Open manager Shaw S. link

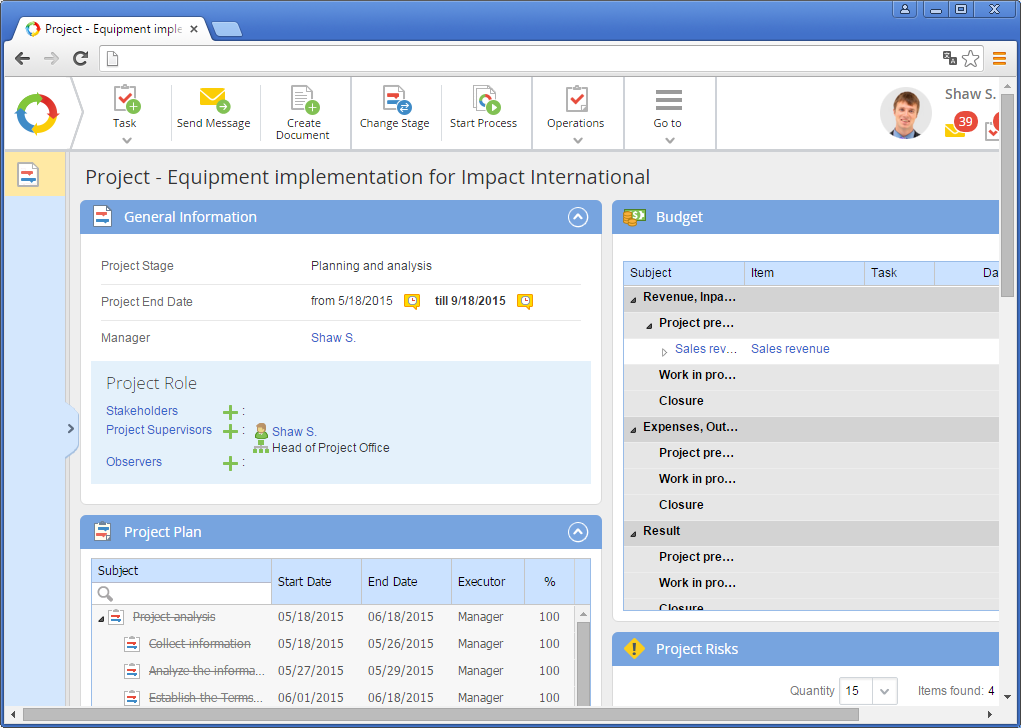pyautogui.click(x=333, y=337)
